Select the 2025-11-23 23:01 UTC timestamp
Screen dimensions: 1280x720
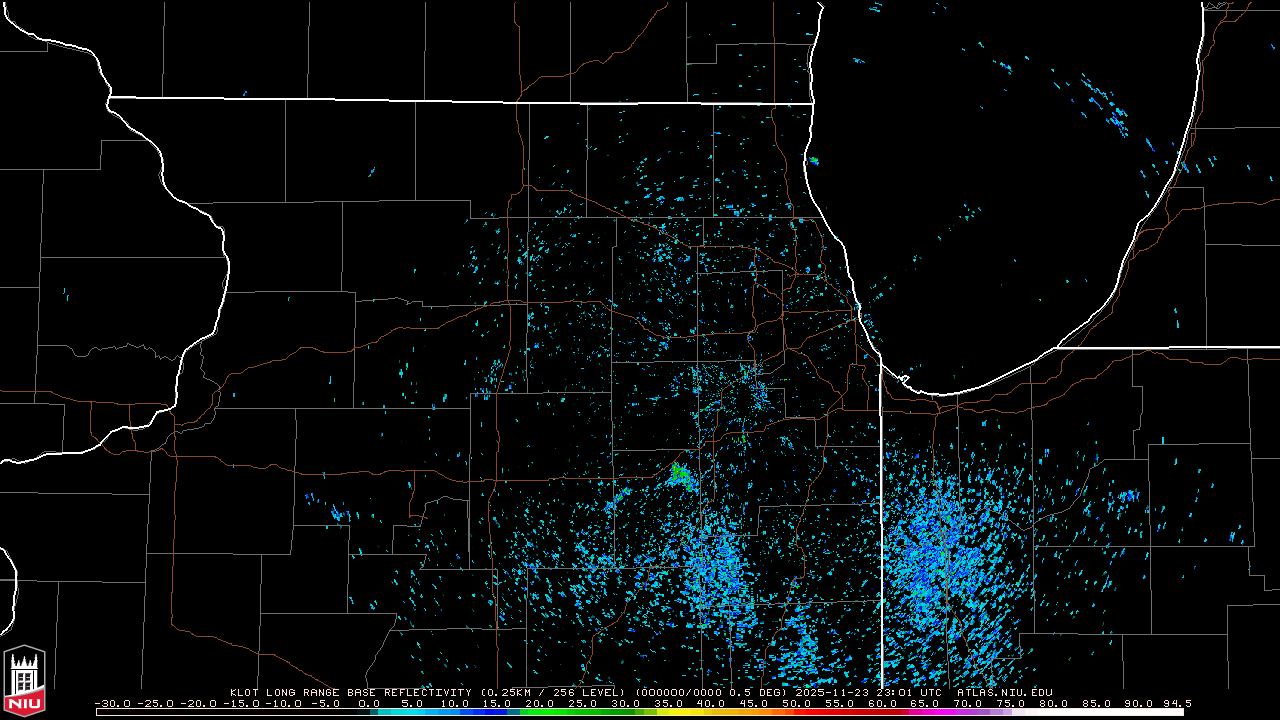coord(867,692)
